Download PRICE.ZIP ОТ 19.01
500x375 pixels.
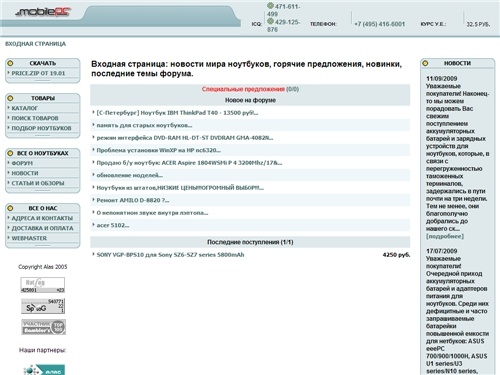(38, 73)
